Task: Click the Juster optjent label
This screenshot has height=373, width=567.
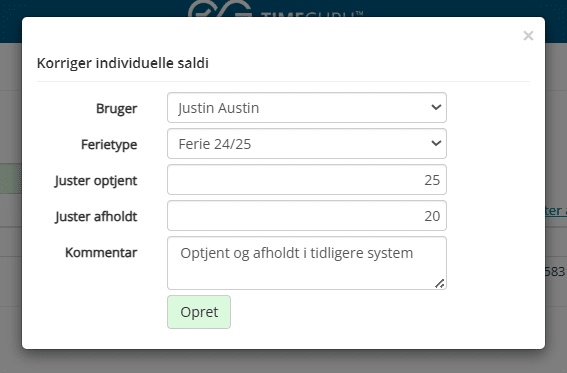Action: coord(96,180)
